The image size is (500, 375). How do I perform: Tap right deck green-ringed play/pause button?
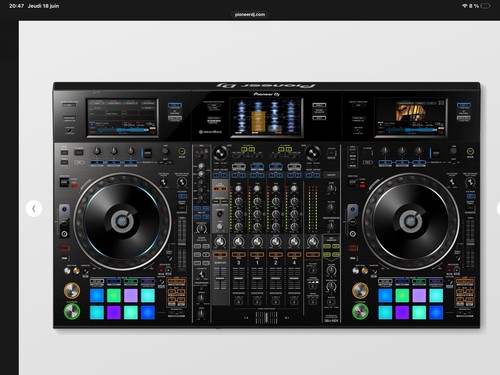coord(360,311)
